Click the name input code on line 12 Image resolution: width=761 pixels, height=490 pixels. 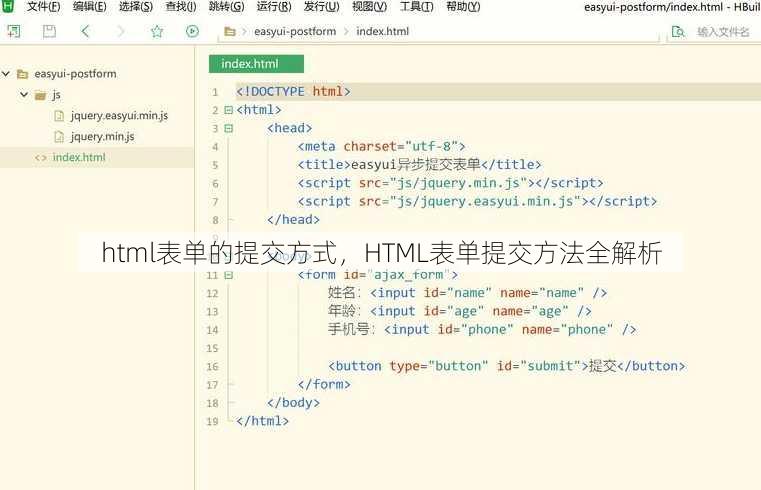coord(467,293)
